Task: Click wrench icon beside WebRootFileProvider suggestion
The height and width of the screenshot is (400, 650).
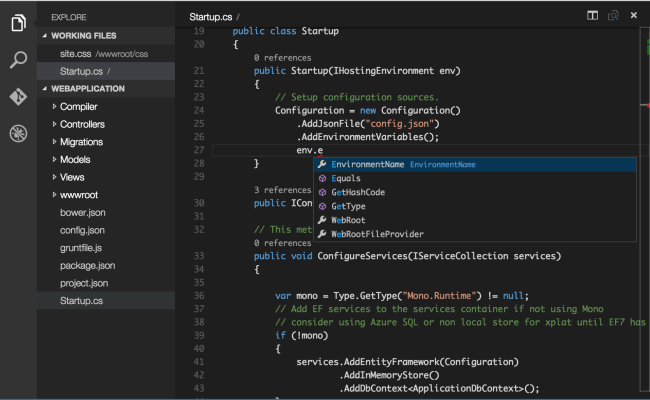Action: pyautogui.click(x=322, y=234)
